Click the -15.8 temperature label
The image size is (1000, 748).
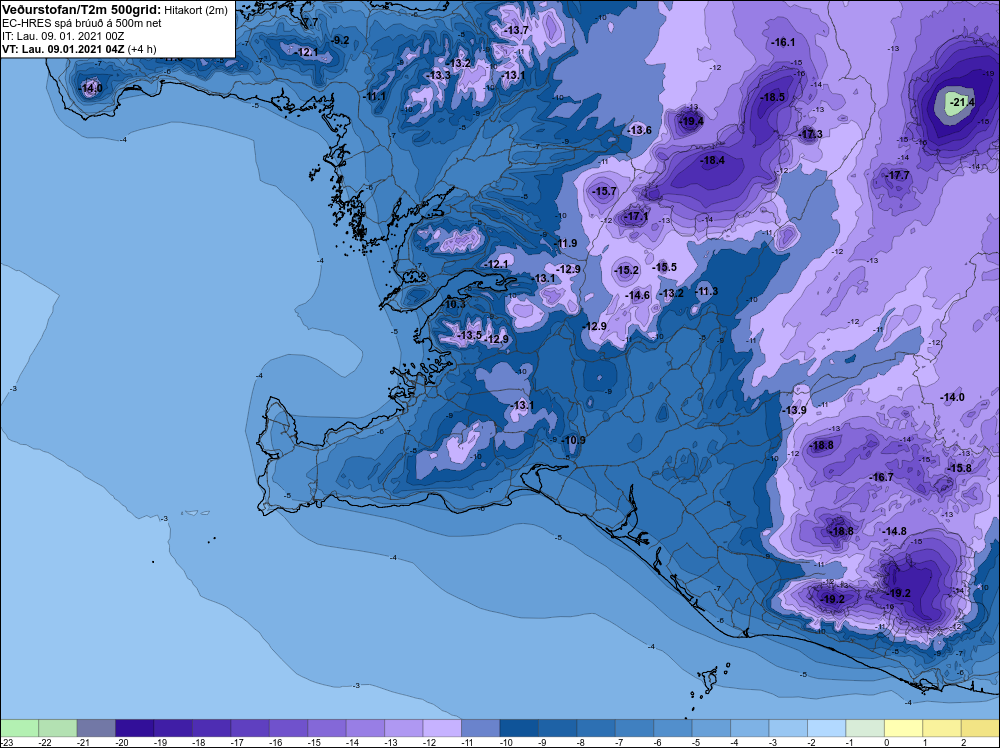pos(960,468)
